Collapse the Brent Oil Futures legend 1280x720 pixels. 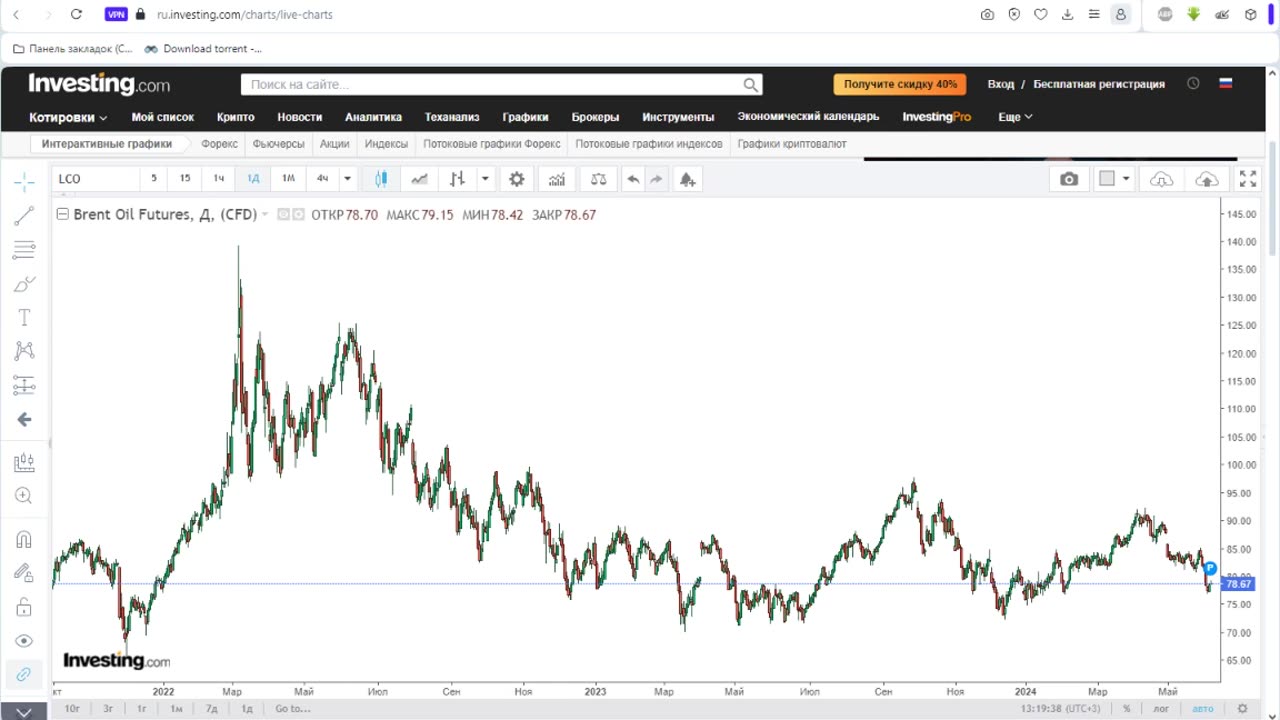click(x=62, y=214)
